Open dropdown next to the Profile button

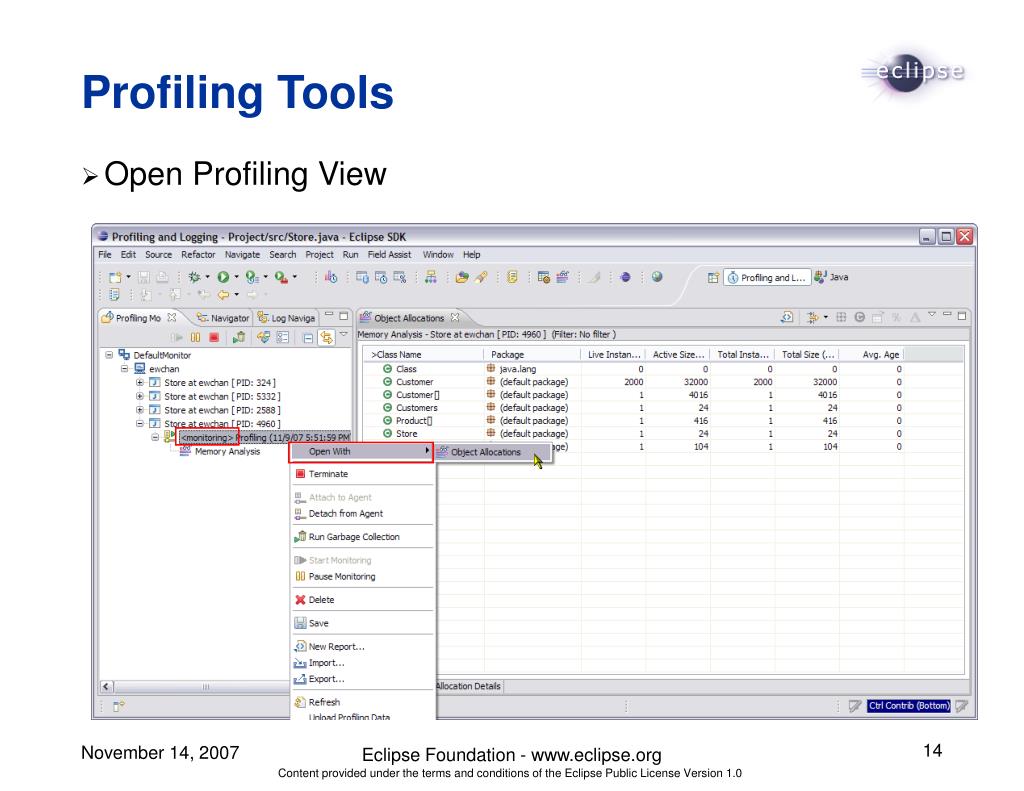click(265, 277)
